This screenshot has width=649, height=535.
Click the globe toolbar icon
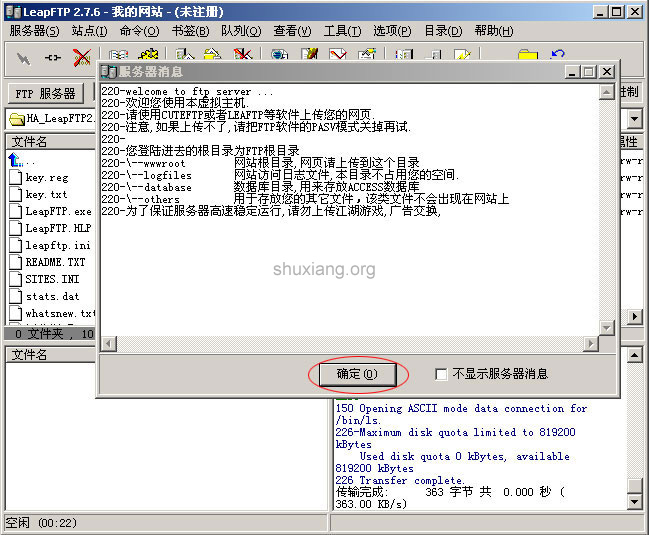279,54
